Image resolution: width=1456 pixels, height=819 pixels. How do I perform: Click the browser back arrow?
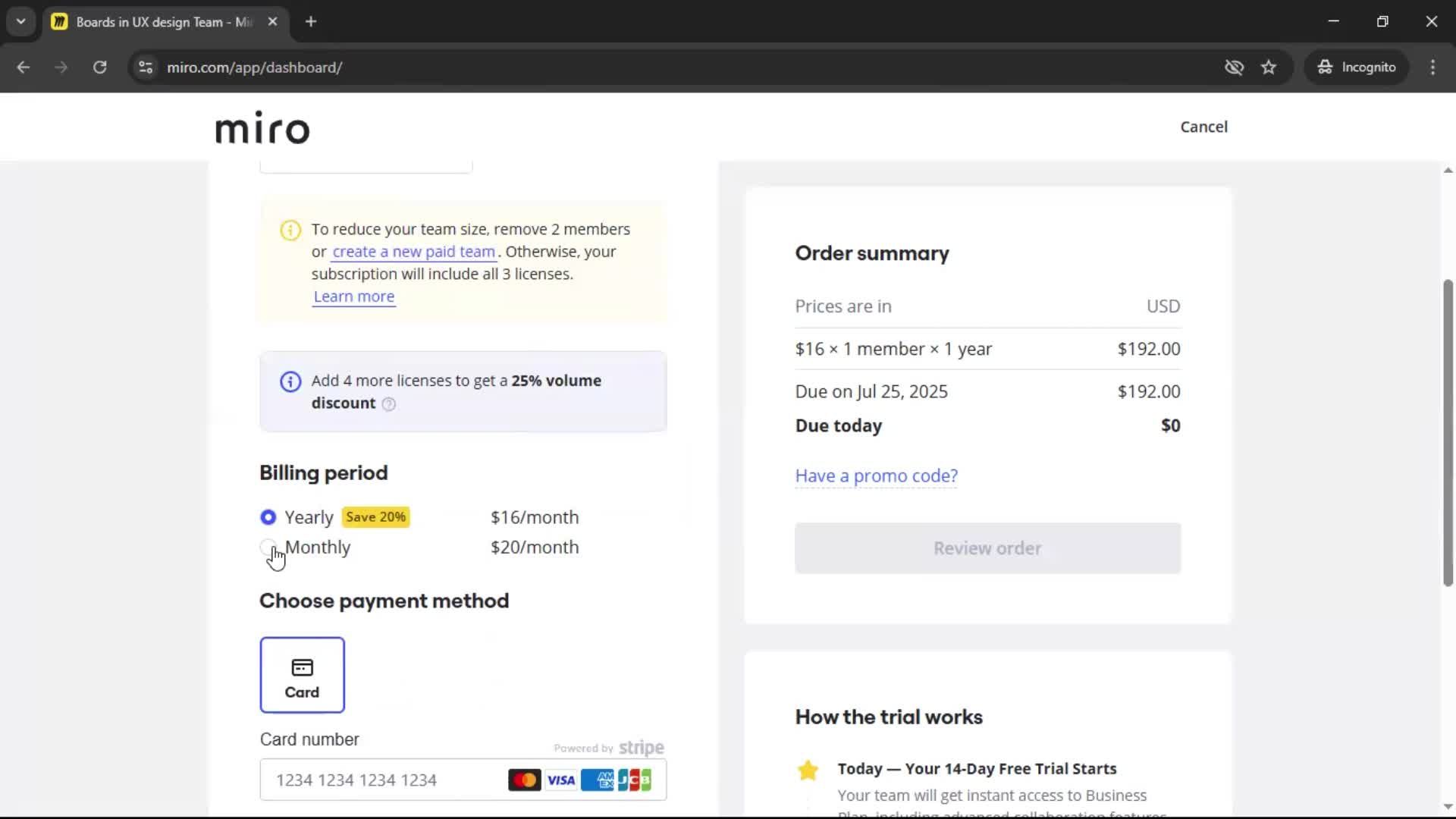click(24, 67)
